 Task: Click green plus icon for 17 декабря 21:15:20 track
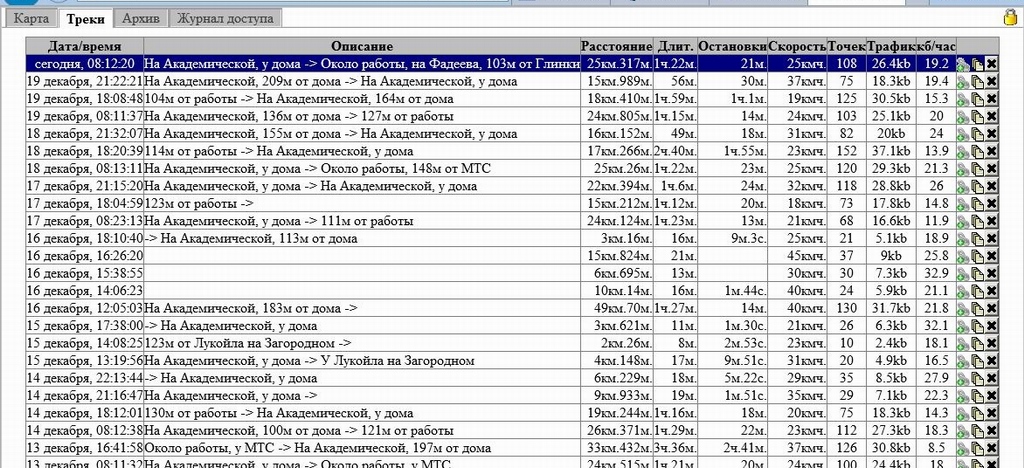pyautogui.click(x=962, y=186)
